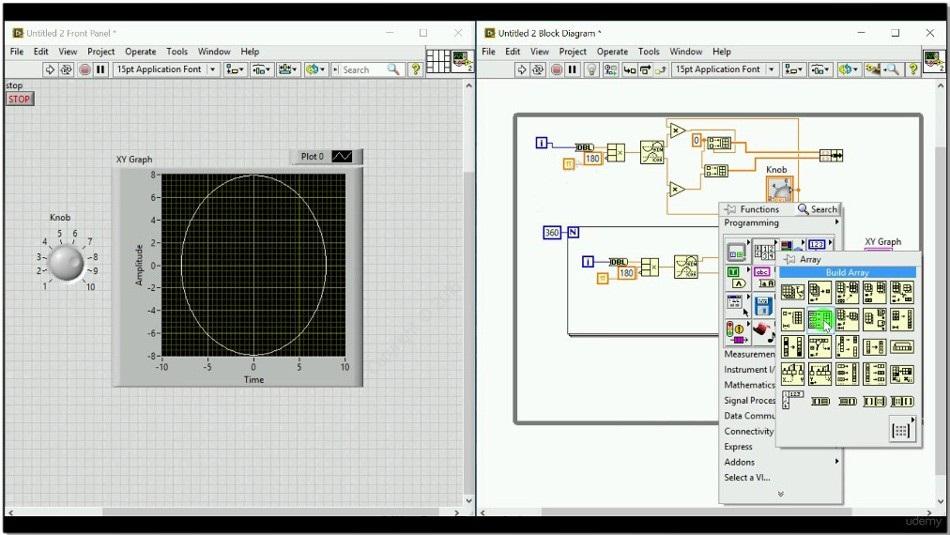This screenshot has width=950, height=535.
Task: Click Step Into button on Block Diagram
Action: [x=629, y=70]
